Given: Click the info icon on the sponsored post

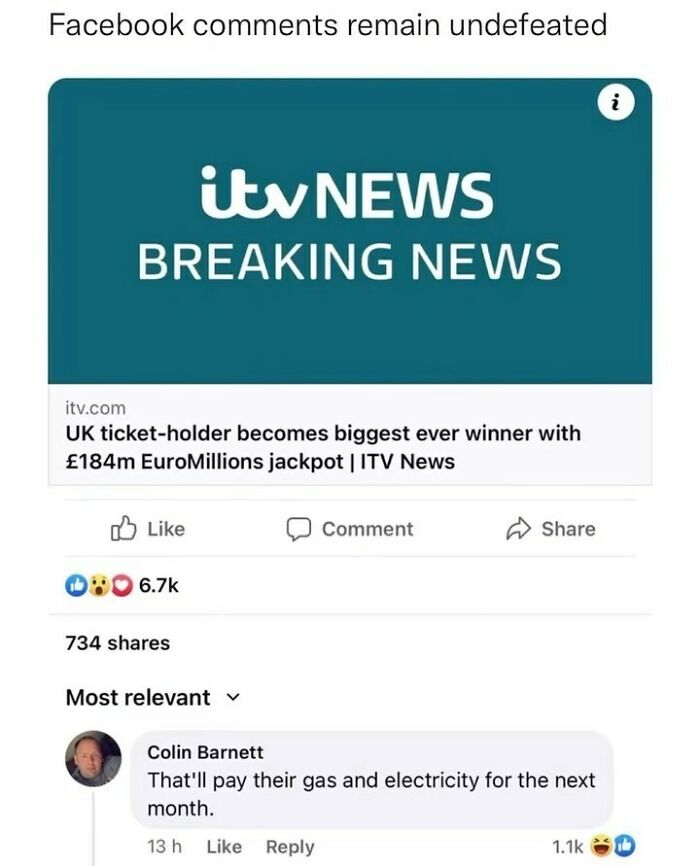Looking at the screenshot, I should (617, 100).
